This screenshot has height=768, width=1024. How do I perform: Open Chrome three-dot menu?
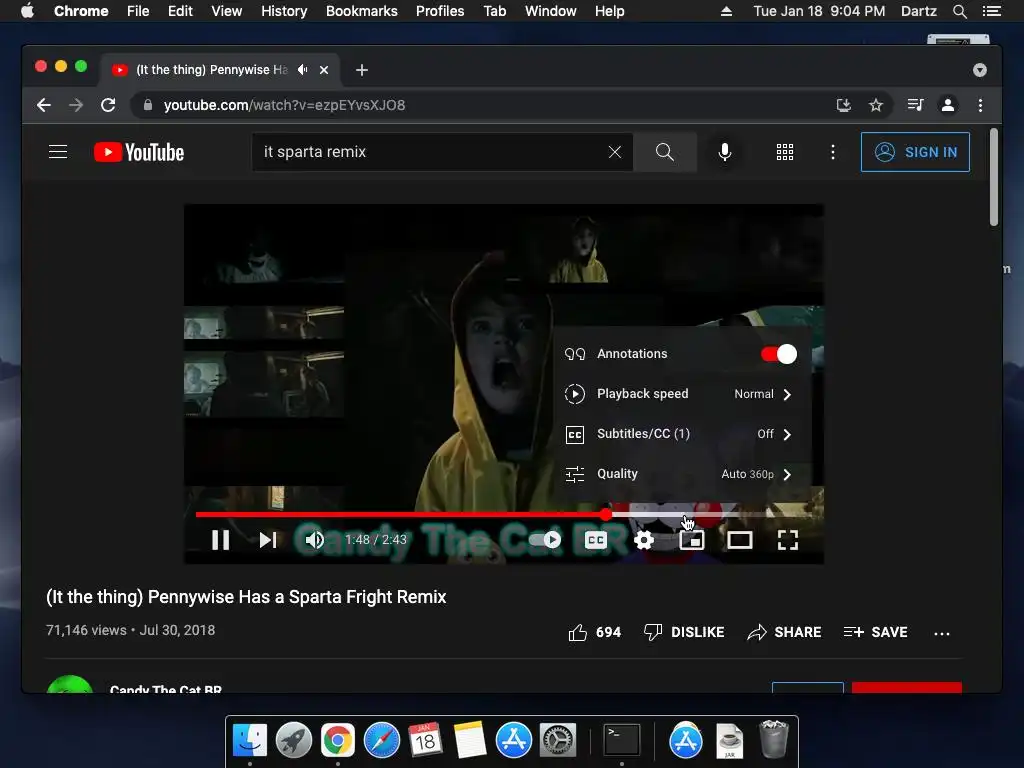pyautogui.click(x=980, y=105)
